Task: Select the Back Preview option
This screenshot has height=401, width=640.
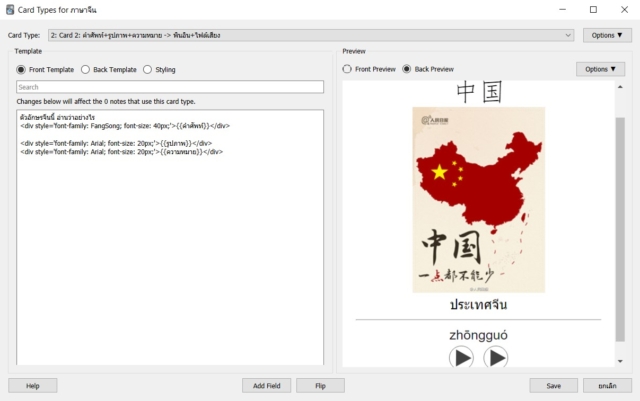Action: (407, 69)
